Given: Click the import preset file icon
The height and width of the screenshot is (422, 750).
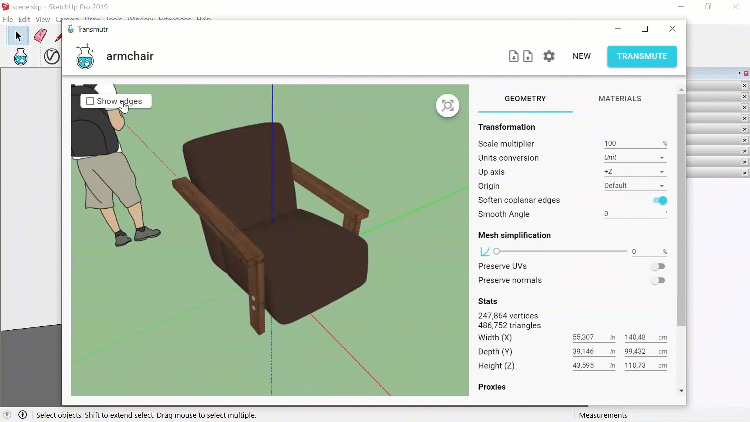Looking at the screenshot, I should (514, 56).
